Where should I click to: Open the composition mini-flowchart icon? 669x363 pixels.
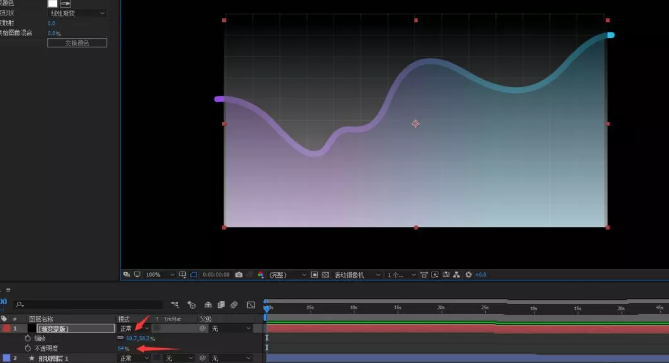pos(175,305)
